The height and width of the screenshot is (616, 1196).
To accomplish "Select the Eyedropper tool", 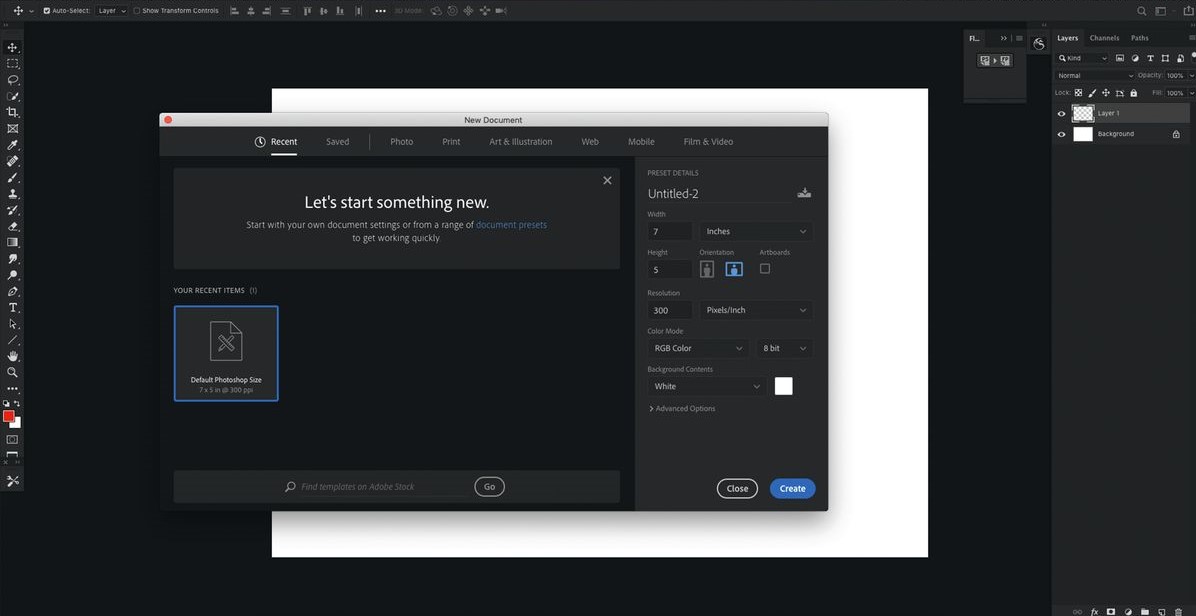I will [12, 145].
